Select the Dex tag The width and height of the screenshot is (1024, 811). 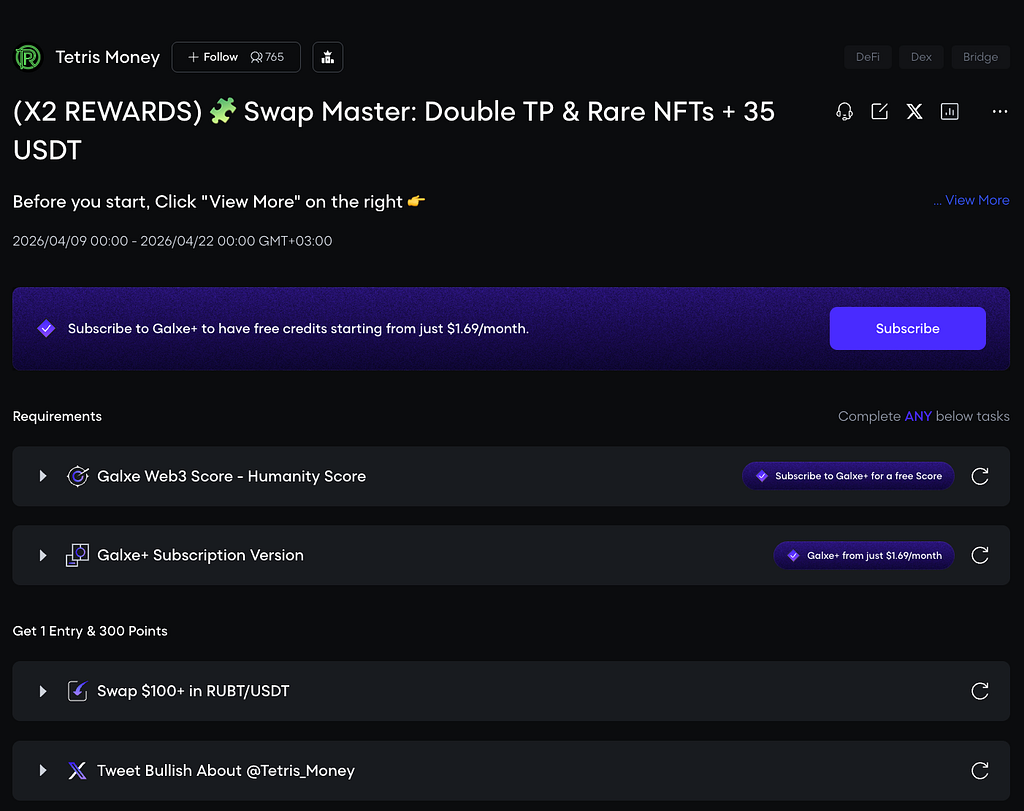click(x=921, y=57)
